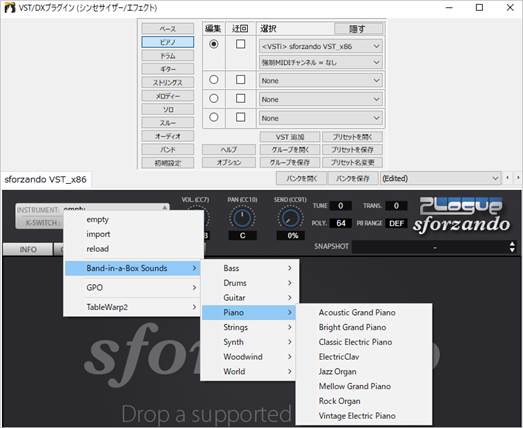Load Bright Grand Piano
Screen dimensions: 523x428
[364, 327]
